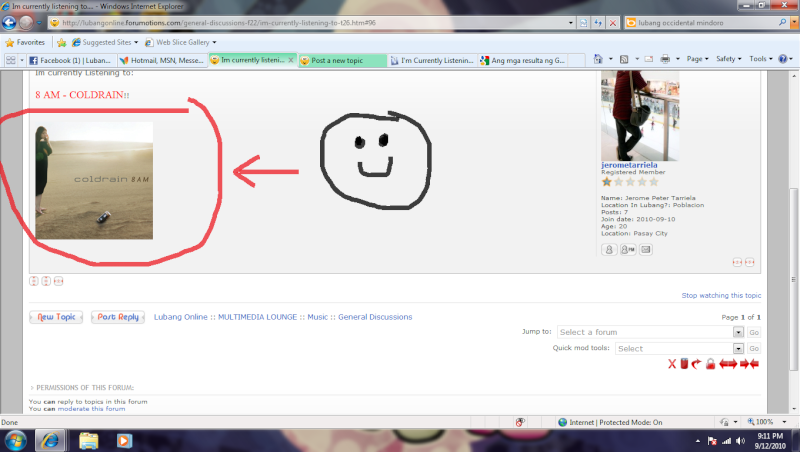Click the split topic double-arrow icon
This screenshot has width=800, height=452.
pos(728,364)
